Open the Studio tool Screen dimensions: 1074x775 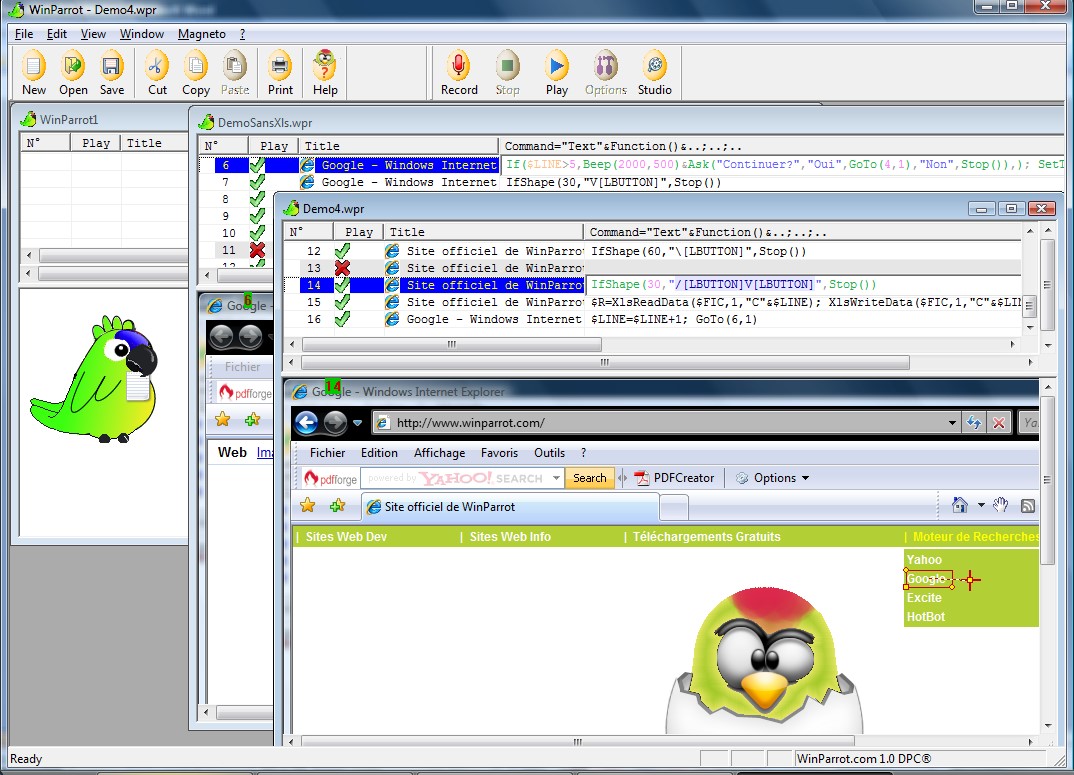(x=654, y=74)
